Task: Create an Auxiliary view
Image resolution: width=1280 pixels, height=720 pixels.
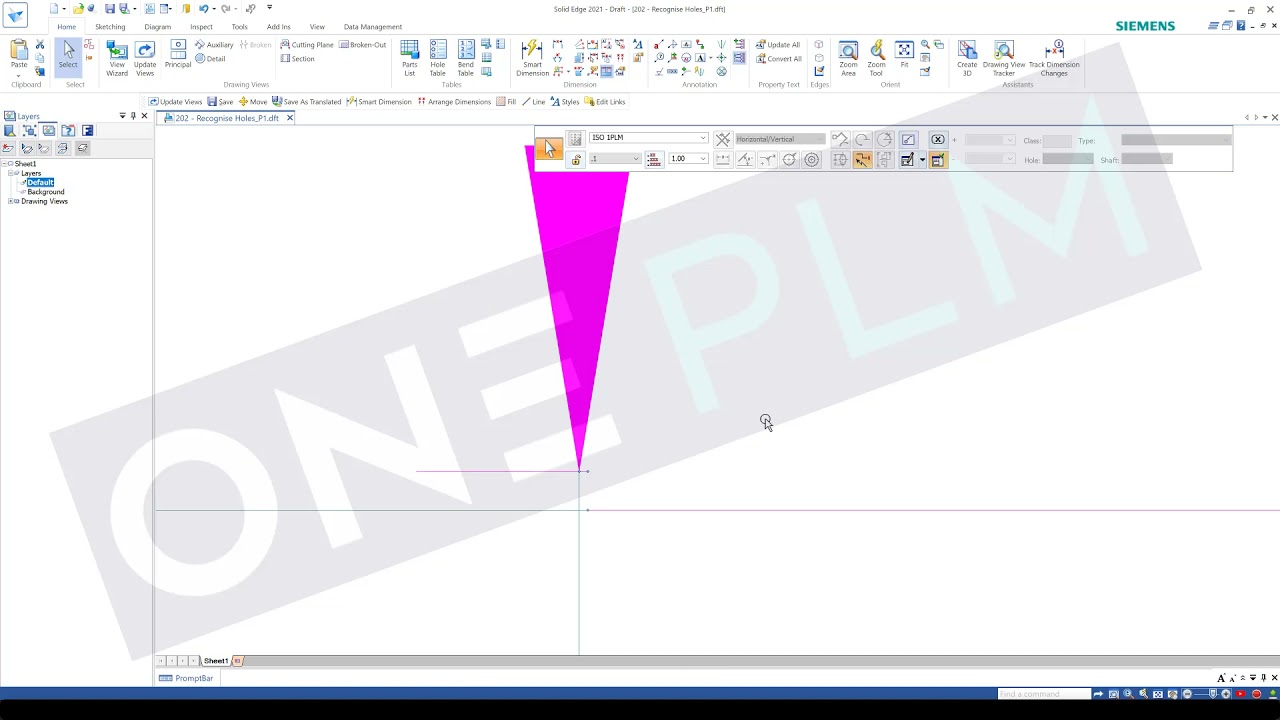Action: 214,45
